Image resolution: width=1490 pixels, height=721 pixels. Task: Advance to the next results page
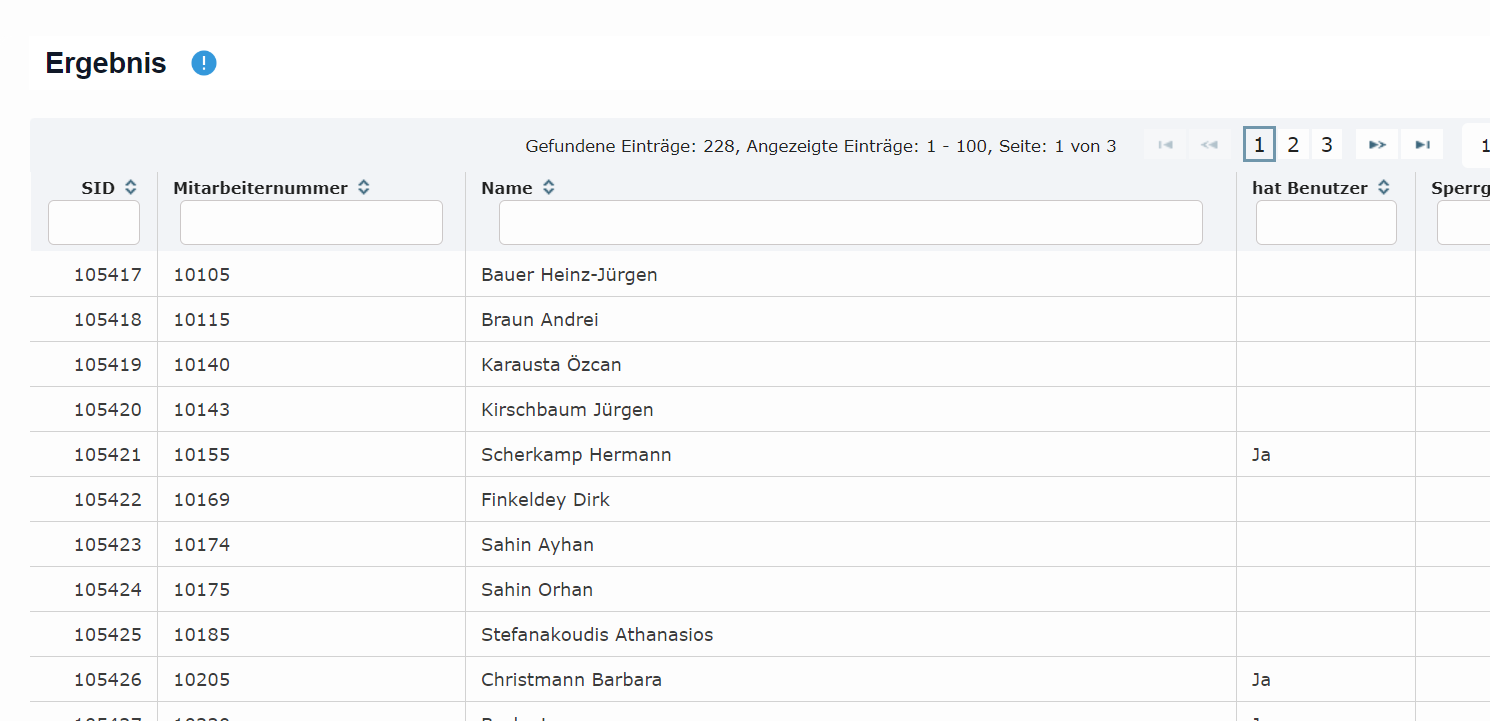coord(1377,145)
